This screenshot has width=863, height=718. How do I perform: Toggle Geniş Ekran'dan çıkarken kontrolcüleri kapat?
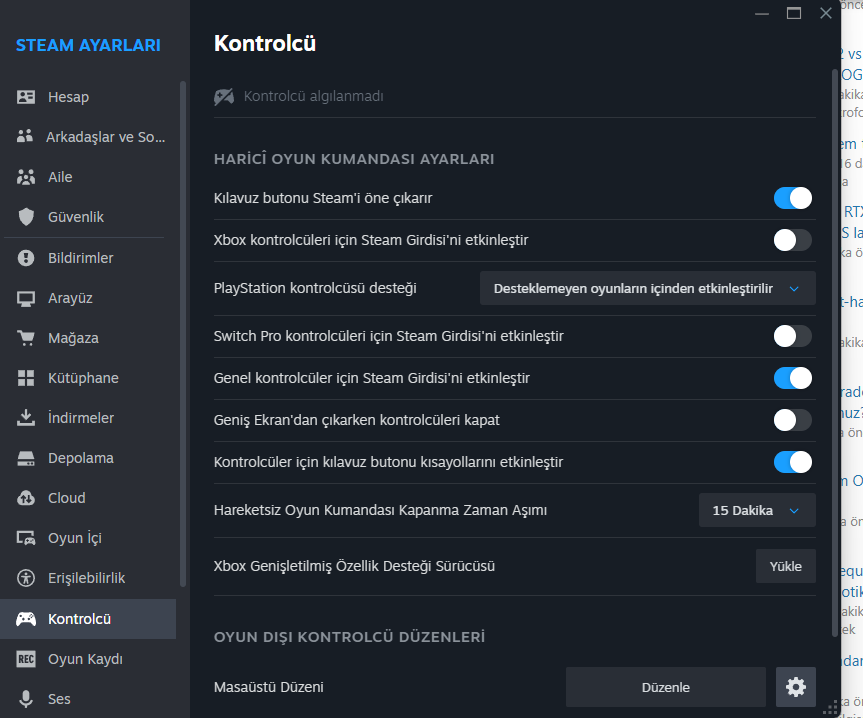click(793, 420)
